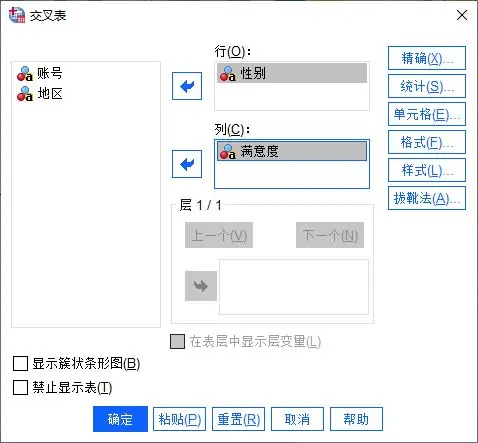Select the 账号 variable in the list
This screenshot has width=478, height=443.
pyautogui.click(x=40, y=73)
